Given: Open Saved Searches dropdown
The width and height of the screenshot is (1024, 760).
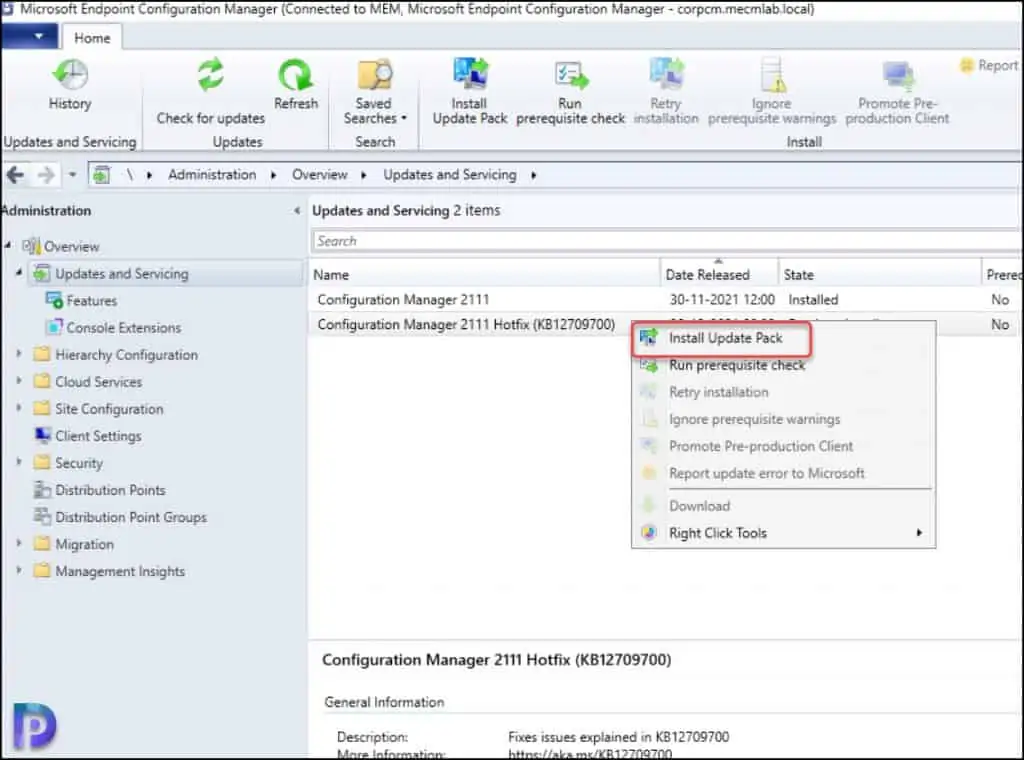Looking at the screenshot, I should (x=375, y=92).
